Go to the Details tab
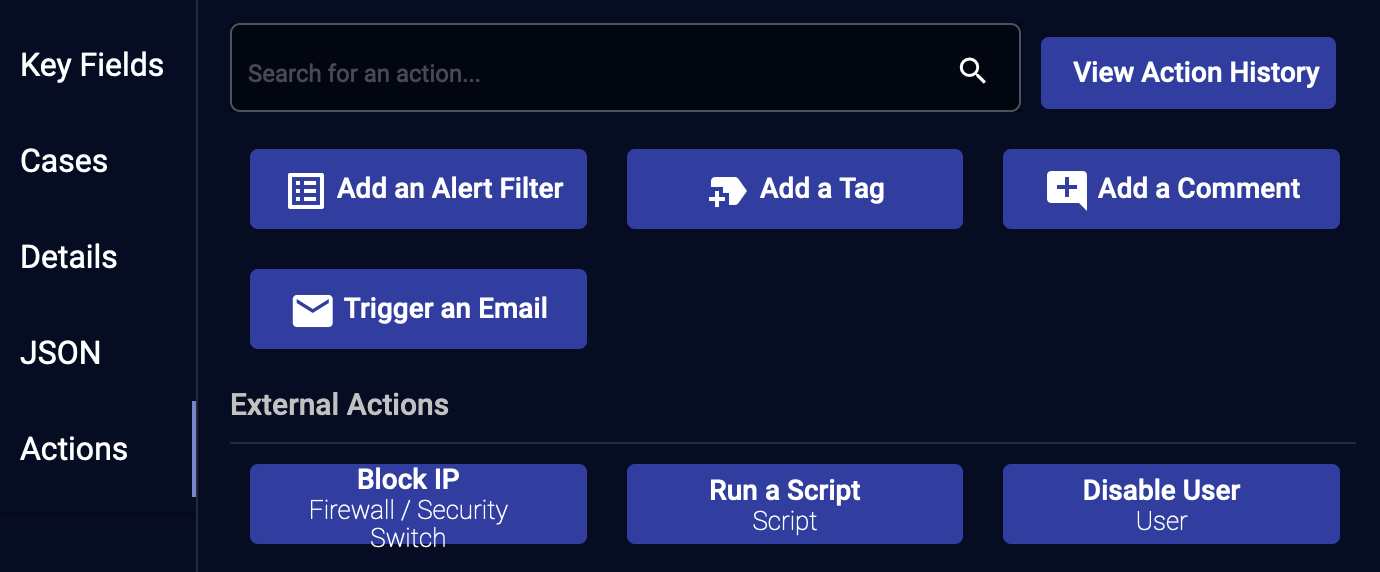The image size is (1380, 572). point(69,257)
